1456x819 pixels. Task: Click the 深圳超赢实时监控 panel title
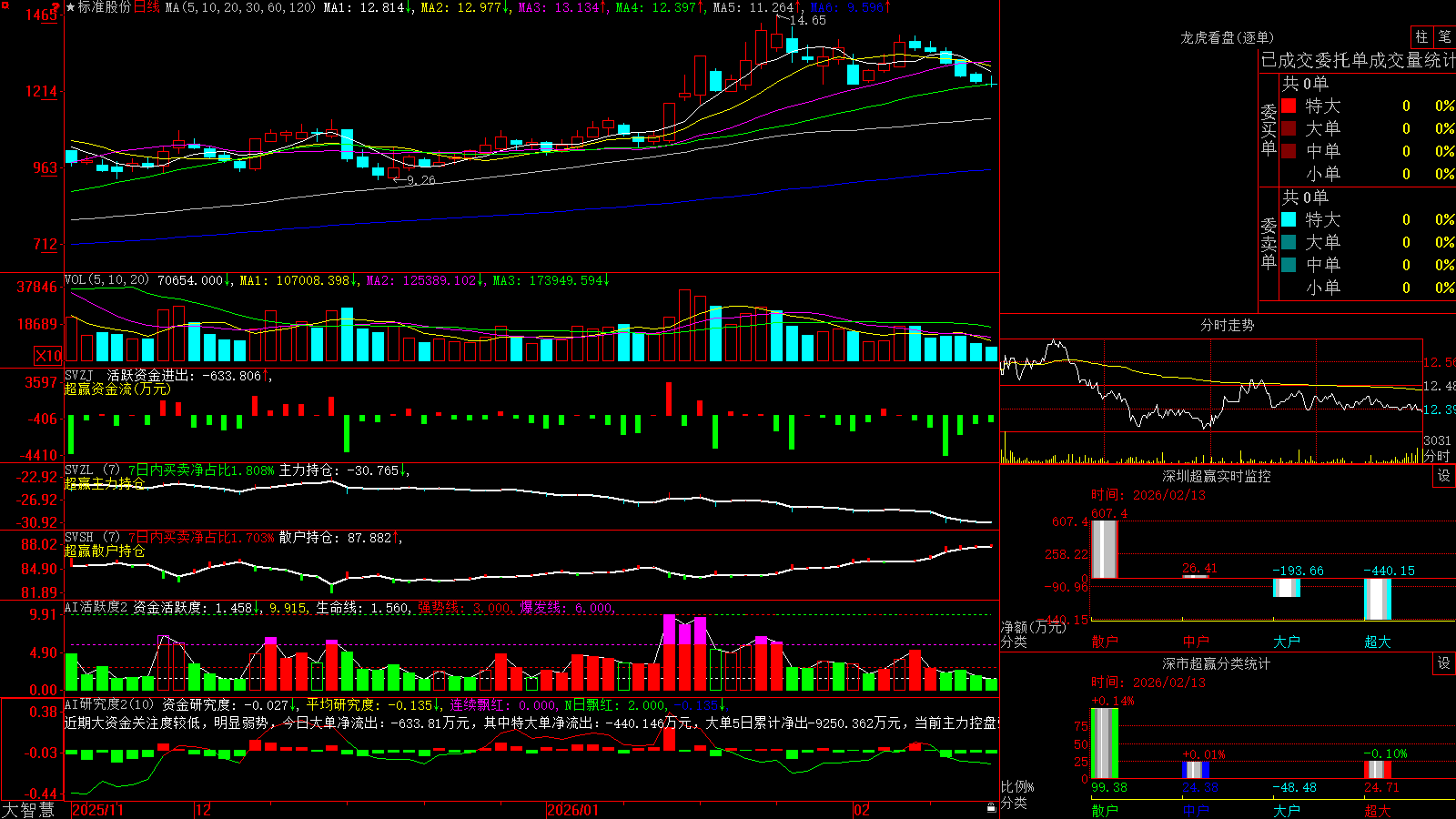(1217, 476)
